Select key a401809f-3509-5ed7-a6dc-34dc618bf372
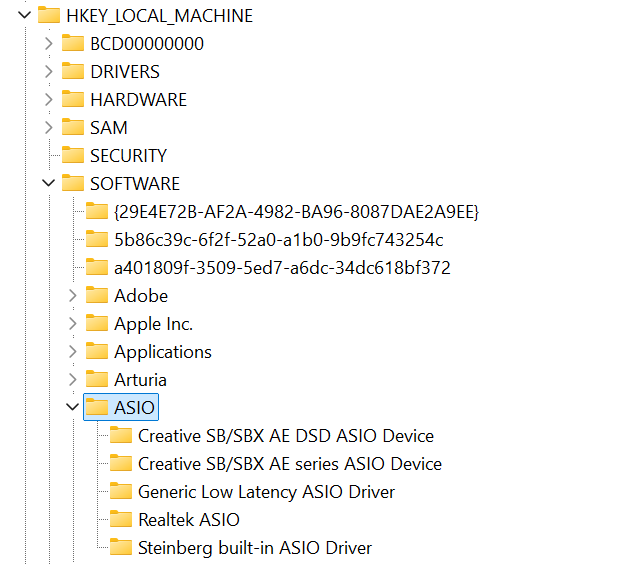 (x=282, y=268)
